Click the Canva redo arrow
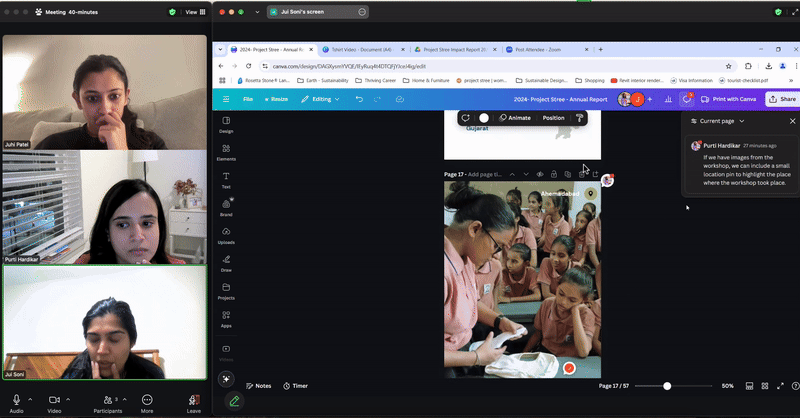 point(378,99)
